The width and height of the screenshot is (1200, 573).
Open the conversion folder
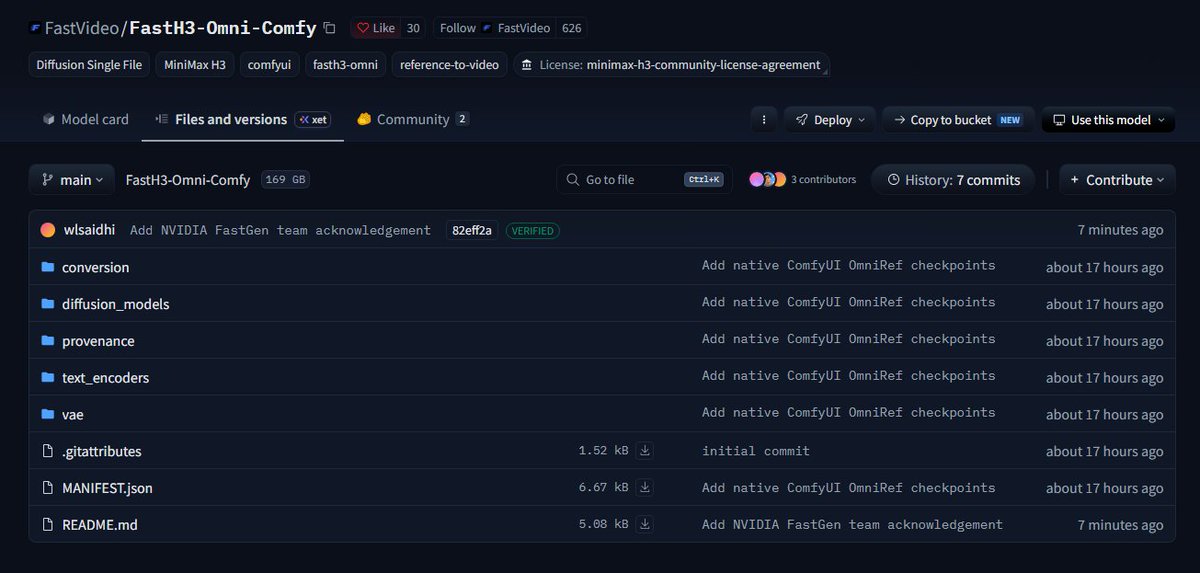[x=95, y=267]
